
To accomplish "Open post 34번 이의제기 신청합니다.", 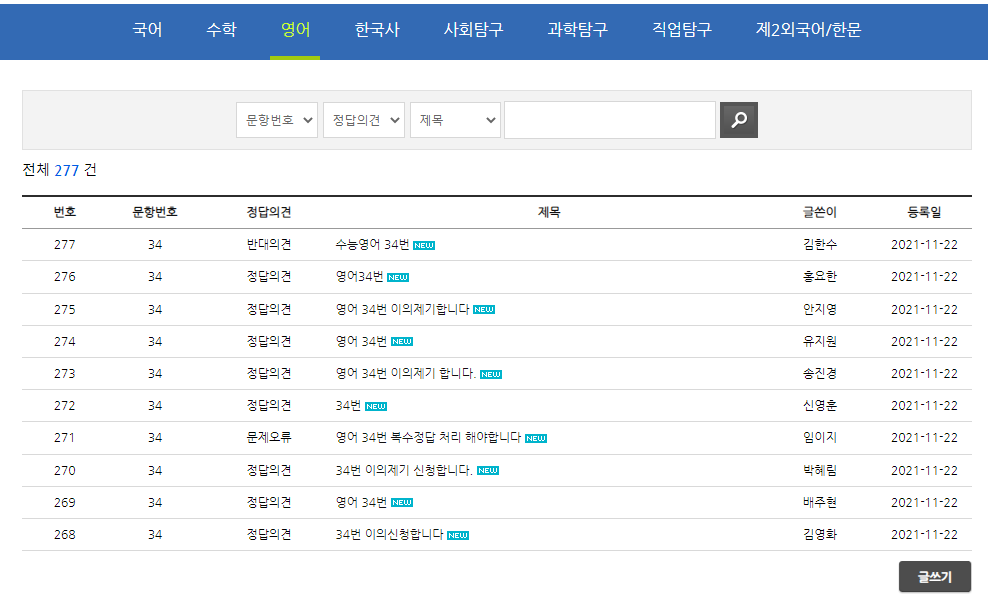I will (404, 471).
